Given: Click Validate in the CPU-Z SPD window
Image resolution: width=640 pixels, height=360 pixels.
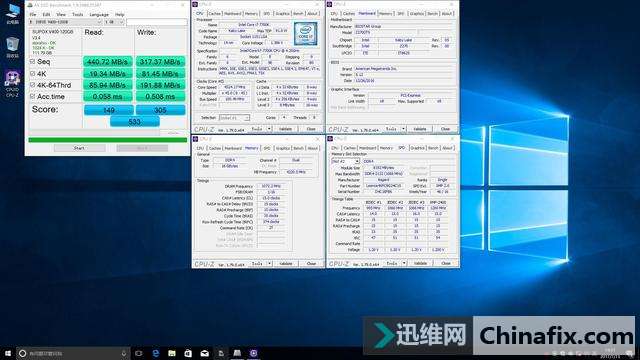Looking at the screenshot, I should [x=420, y=264].
